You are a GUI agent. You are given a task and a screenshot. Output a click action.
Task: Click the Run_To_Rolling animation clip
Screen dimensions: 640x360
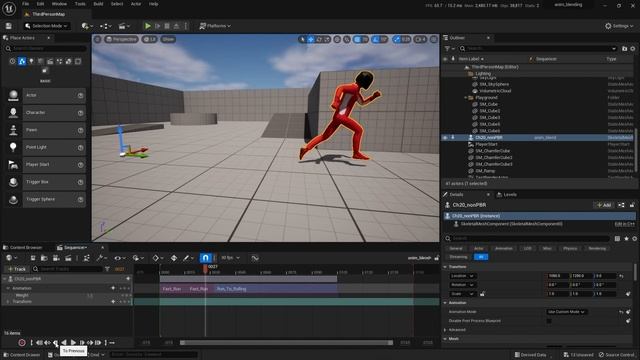pos(276,289)
